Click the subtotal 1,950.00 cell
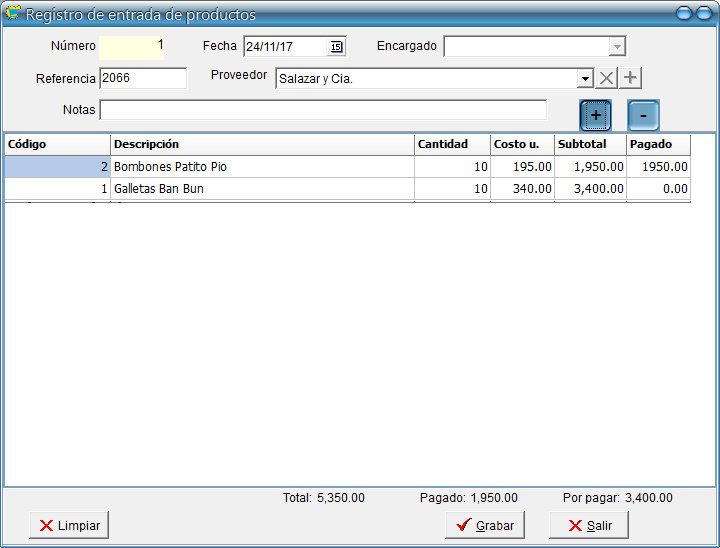 click(x=591, y=167)
